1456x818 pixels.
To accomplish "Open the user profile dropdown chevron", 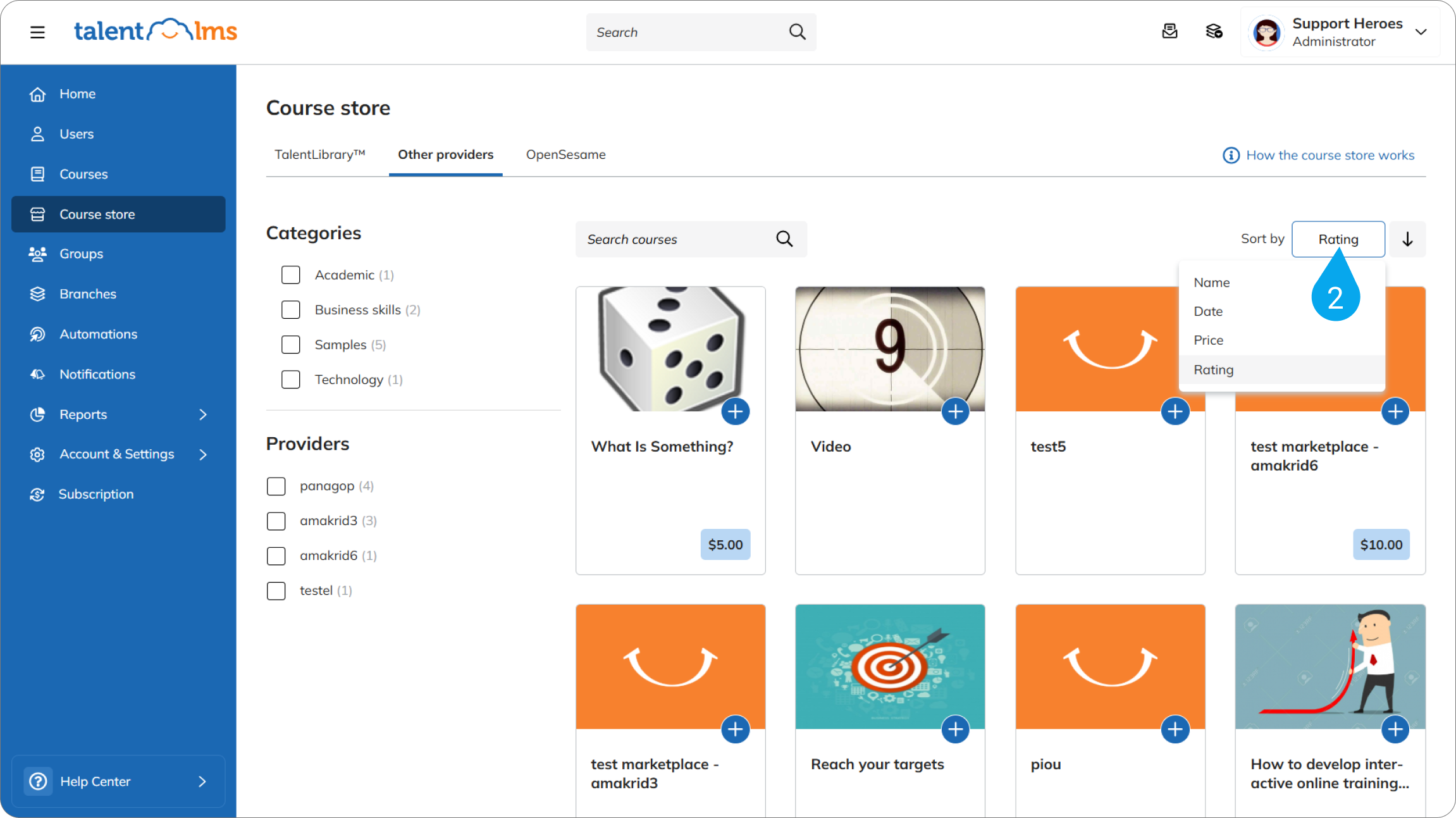I will [x=1421, y=32].
